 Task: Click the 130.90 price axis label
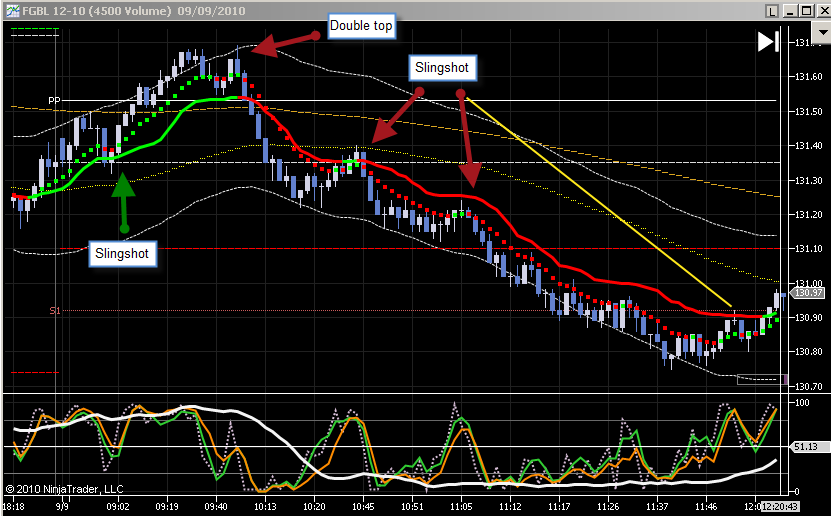point(809,317)
